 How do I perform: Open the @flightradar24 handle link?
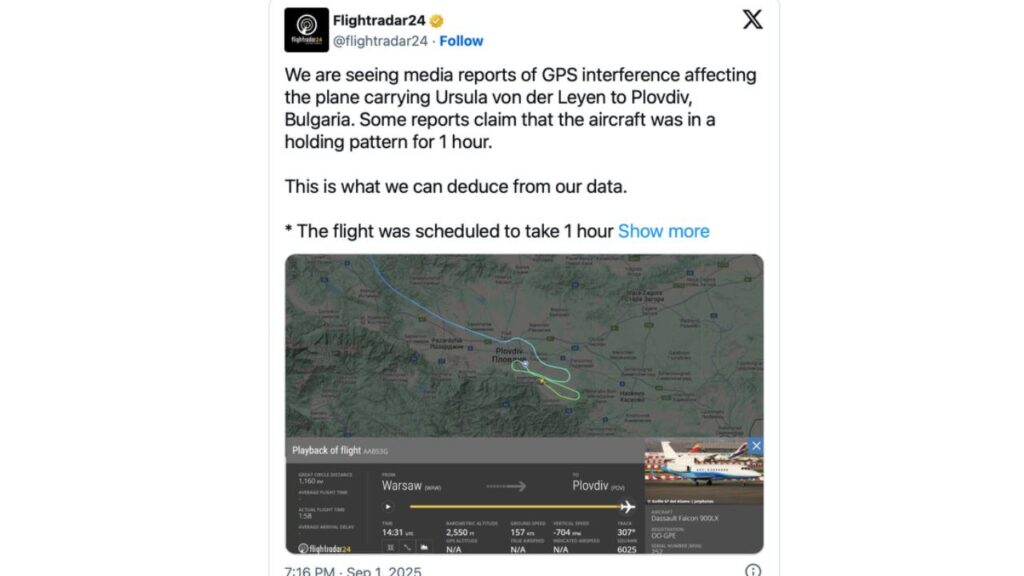pos(380,41)
